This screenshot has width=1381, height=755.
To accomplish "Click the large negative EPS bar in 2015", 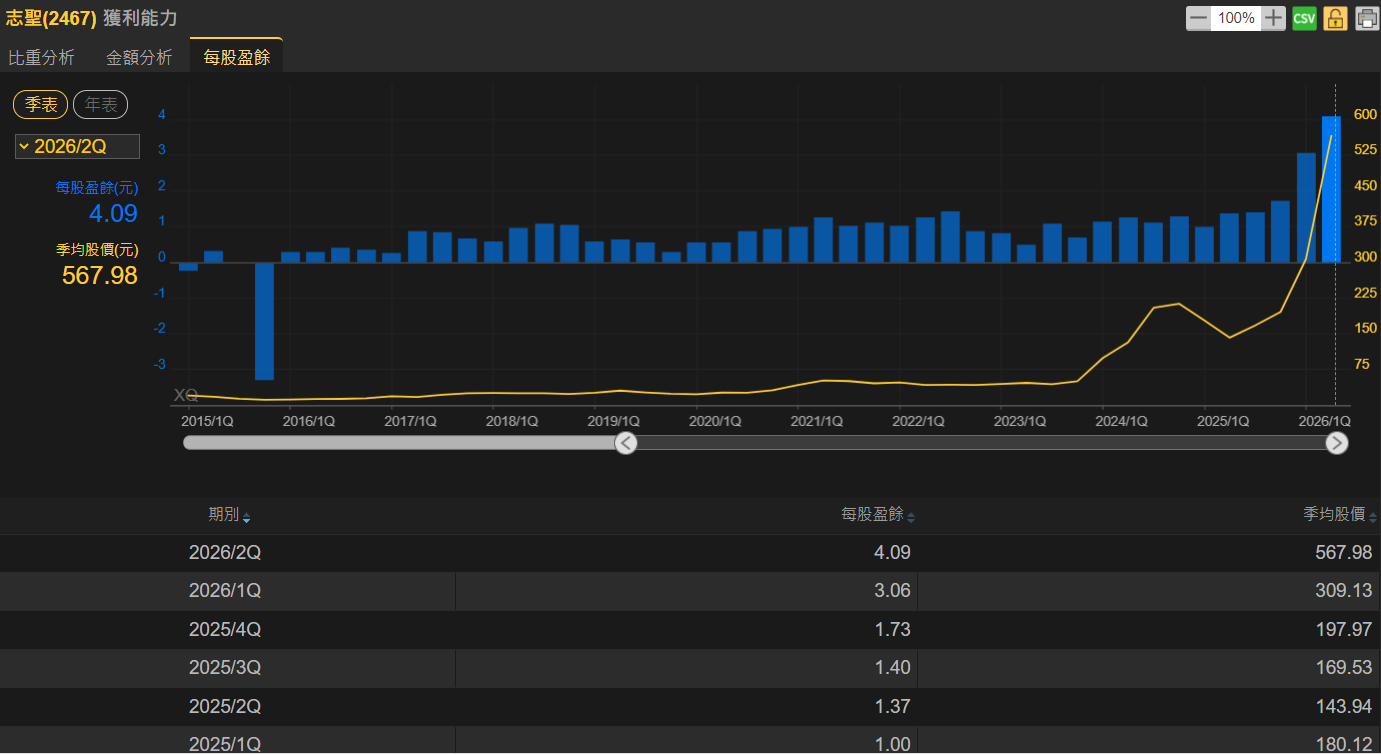I will 264,321.
